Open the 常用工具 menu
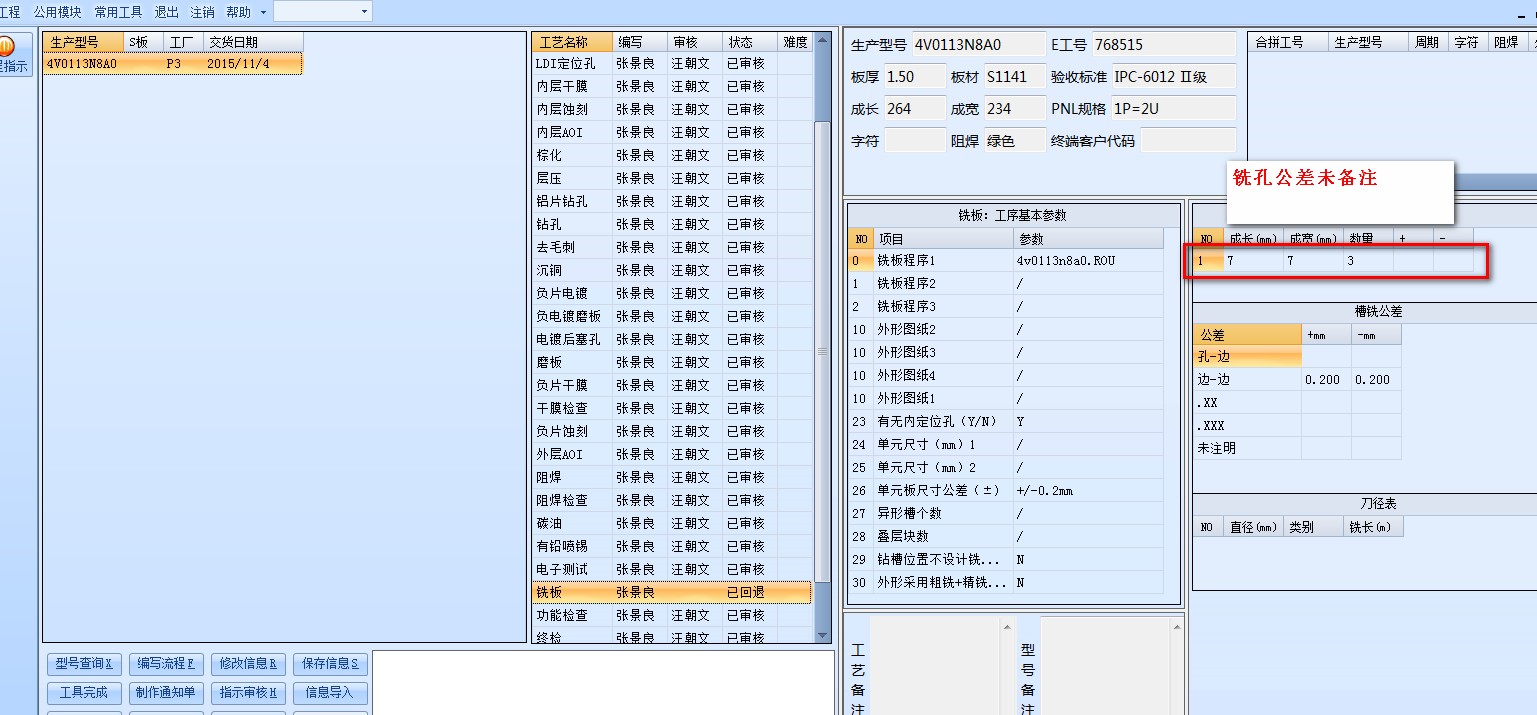Screen dimensions: 1537x715 coord(119,12)
